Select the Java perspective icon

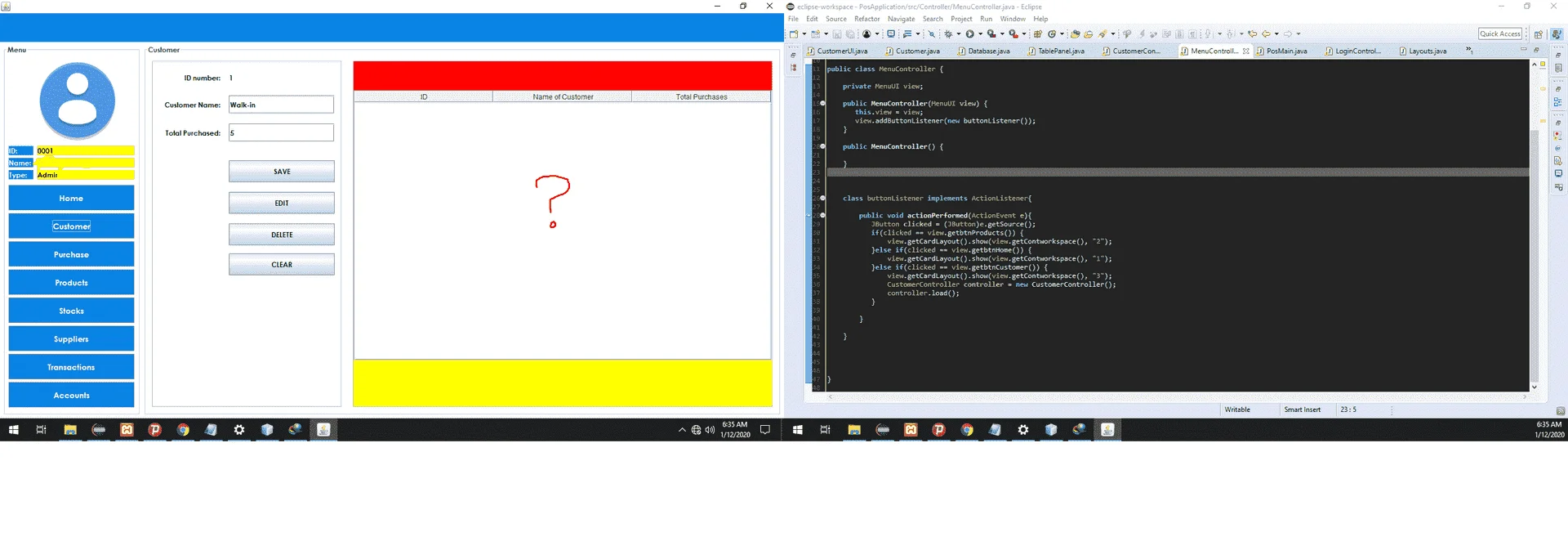(x=1557, y=34)
